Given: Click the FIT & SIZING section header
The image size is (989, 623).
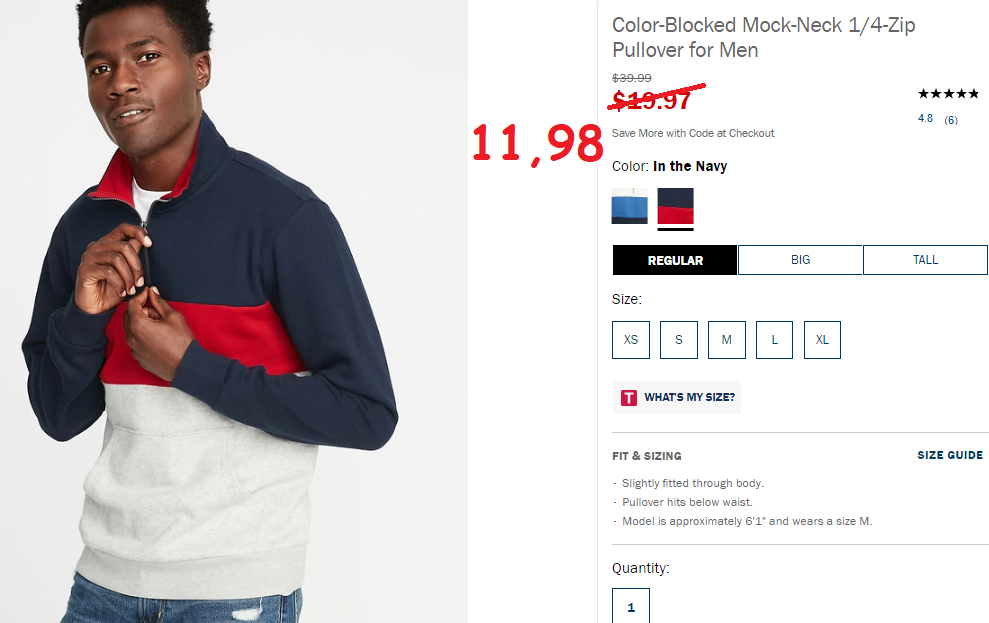Looking at the screenshot, I should pos(647,456).
